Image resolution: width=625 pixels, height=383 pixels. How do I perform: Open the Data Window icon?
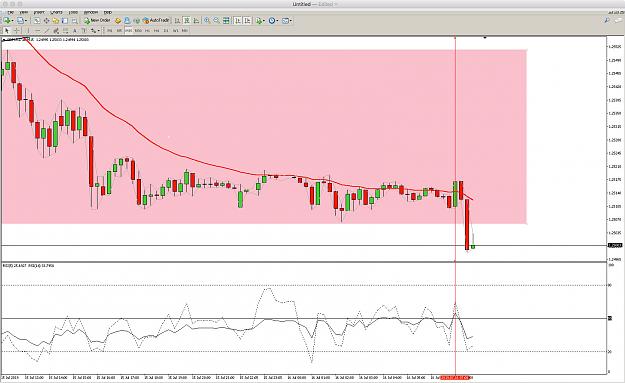(46, 20)
